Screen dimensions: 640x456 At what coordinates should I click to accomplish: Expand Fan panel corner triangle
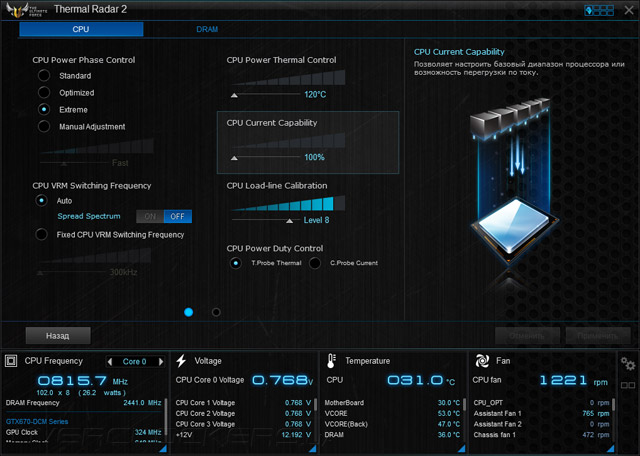(611, 449)
